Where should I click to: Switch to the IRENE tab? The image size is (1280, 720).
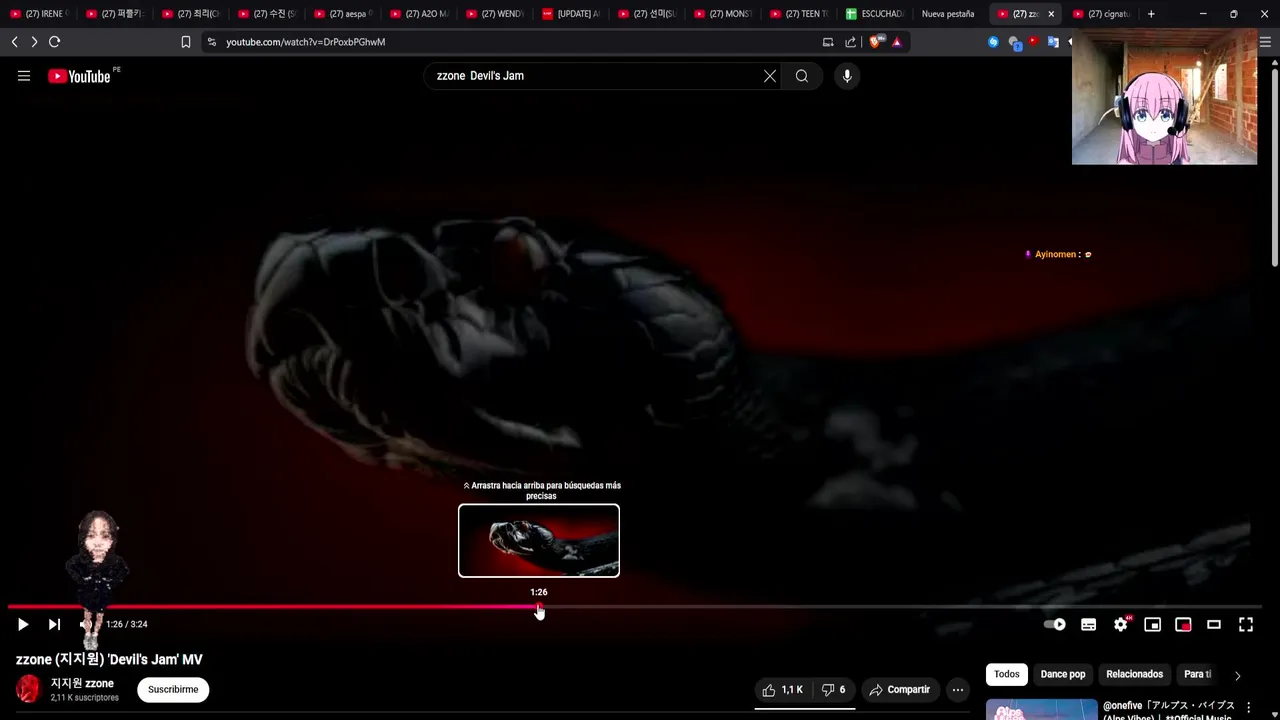coord(39,14)
